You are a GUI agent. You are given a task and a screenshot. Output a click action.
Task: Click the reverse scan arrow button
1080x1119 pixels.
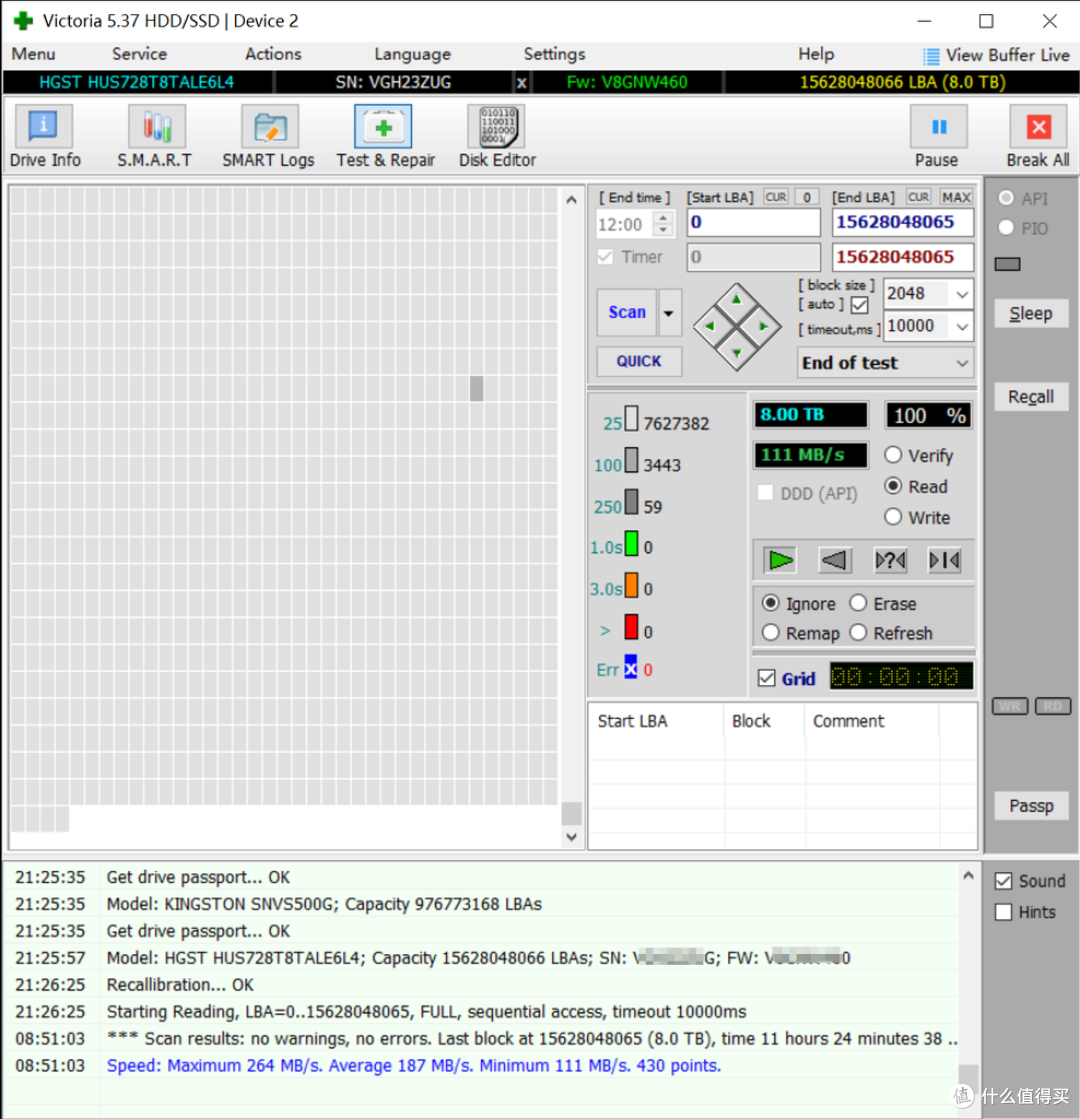834,560
